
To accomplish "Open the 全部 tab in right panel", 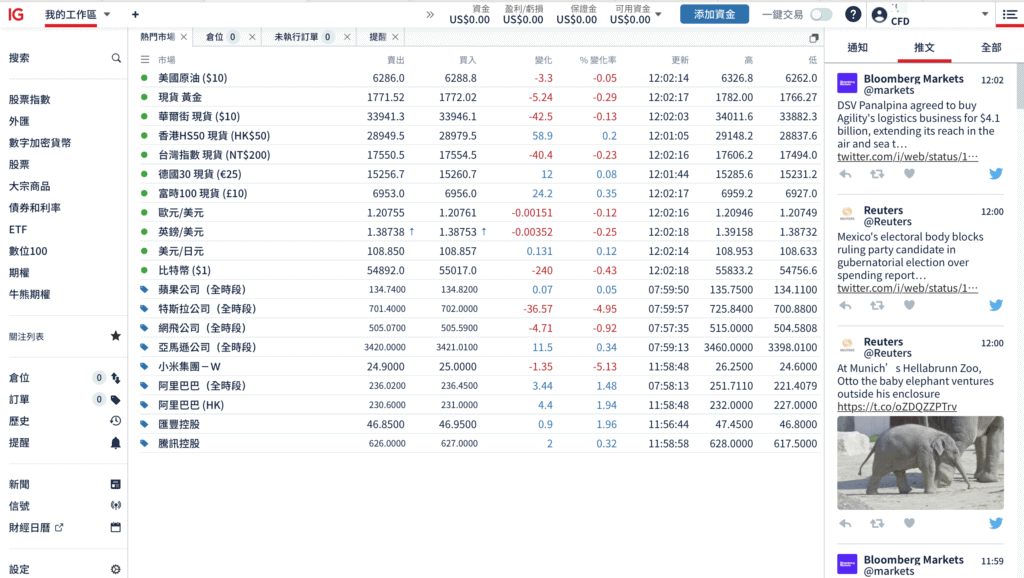I will (x=991, y=48).
